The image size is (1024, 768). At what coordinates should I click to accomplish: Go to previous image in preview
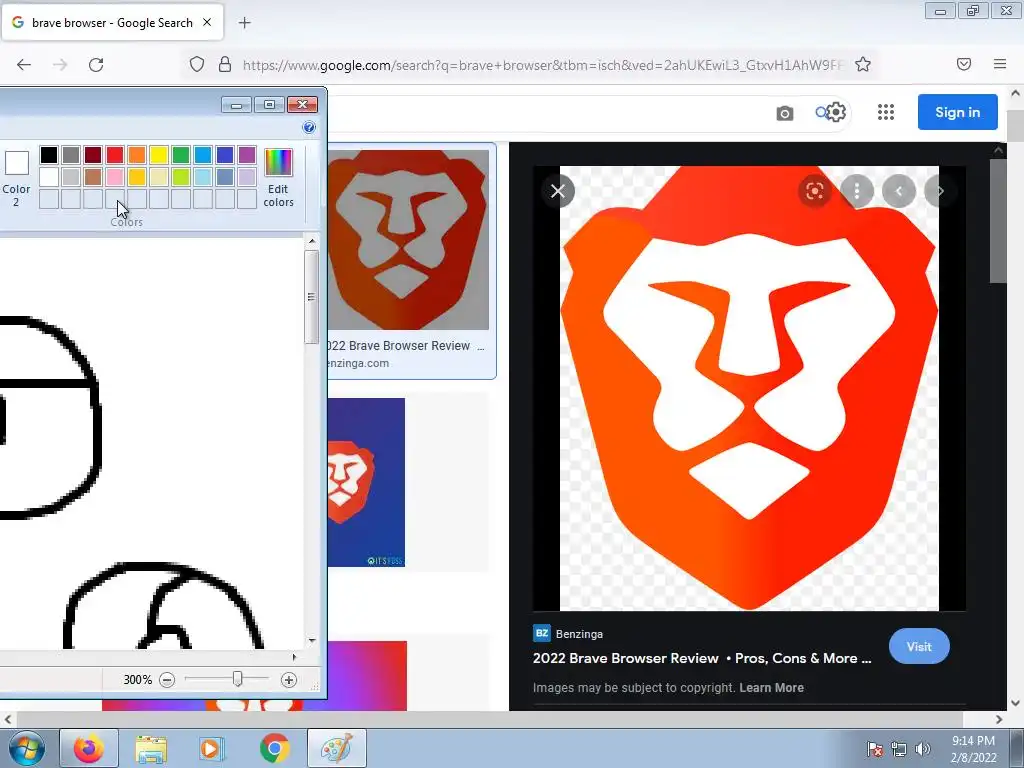coord(899,191)
